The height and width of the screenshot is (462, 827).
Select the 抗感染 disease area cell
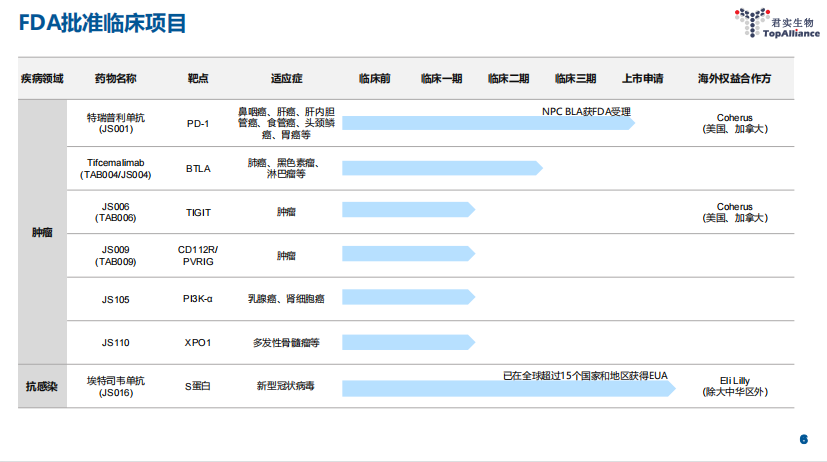click(x=41, y=386)
